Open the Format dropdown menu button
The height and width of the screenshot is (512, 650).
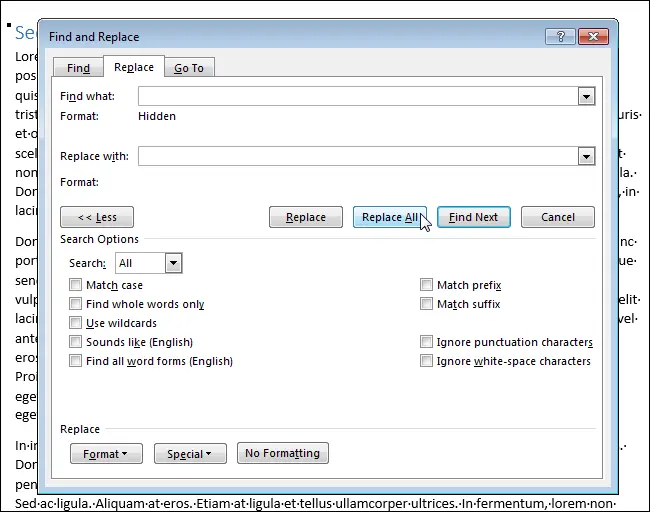106,454
